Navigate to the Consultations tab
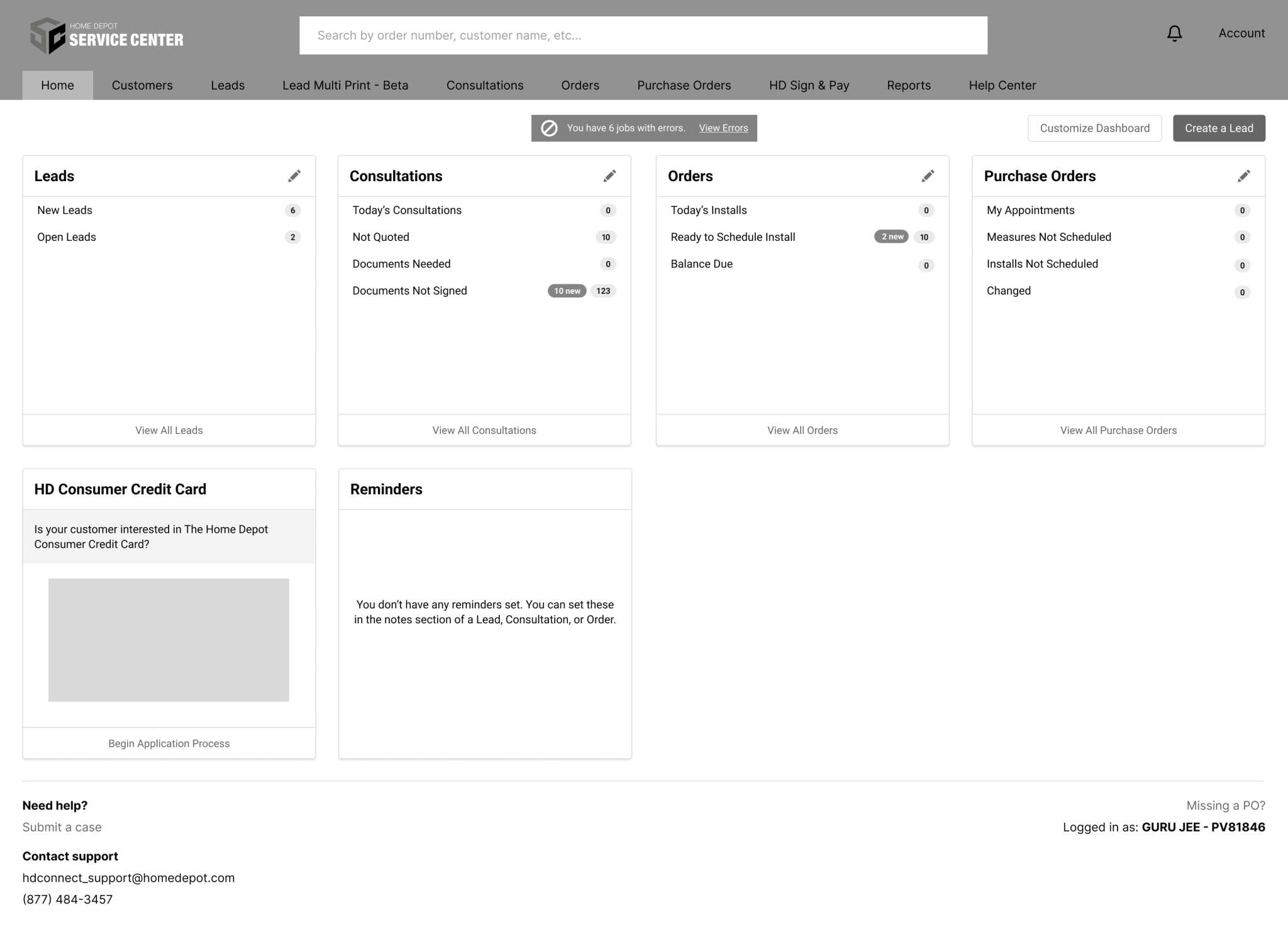Screen dimensions: 1288x929 pyautogui.click(x=485, y=86)
